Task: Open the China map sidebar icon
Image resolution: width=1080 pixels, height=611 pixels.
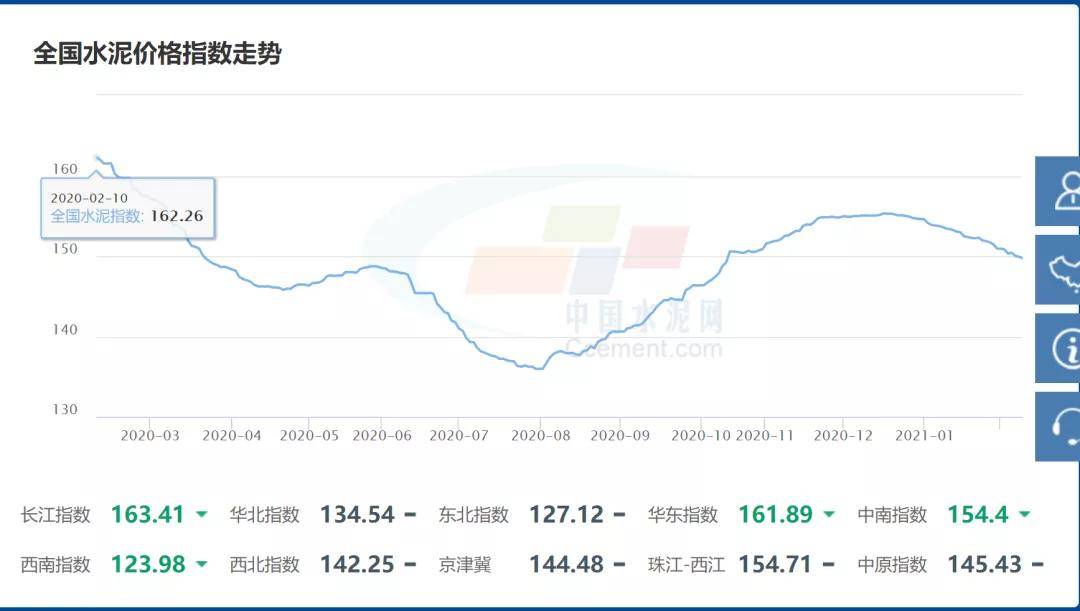Action: point(1058,269)
